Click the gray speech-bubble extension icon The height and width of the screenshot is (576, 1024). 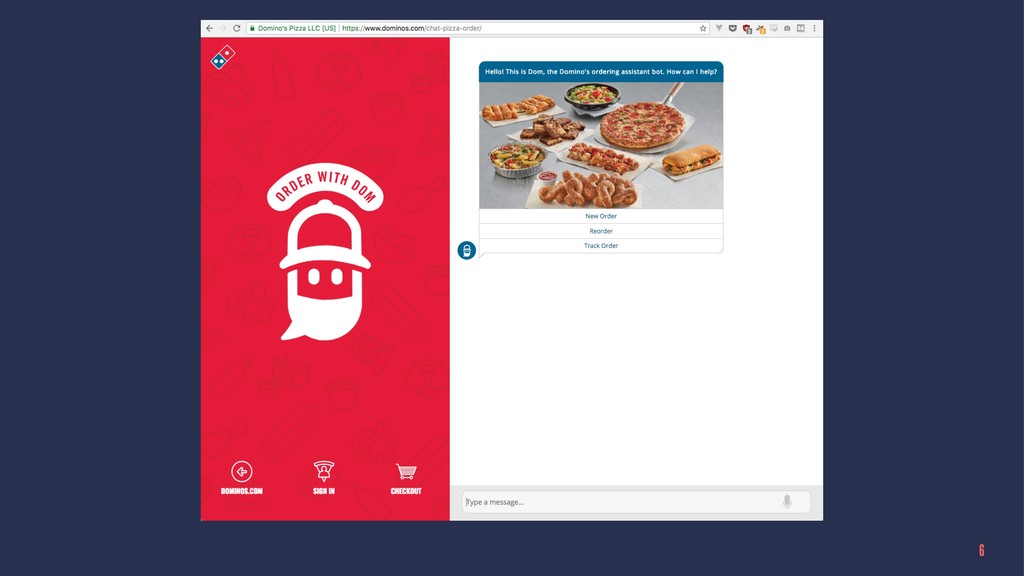pos(774,28)
